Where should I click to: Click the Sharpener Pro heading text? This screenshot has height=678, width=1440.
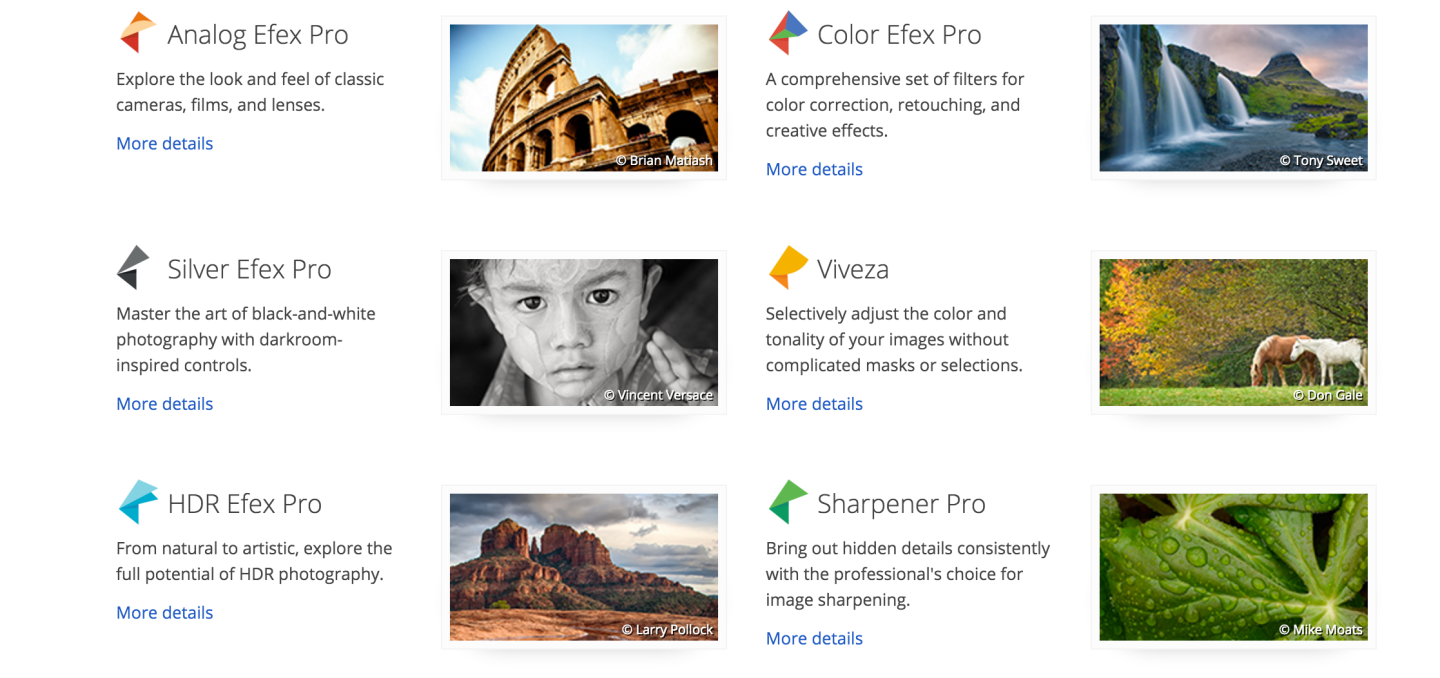click(x=901, y=504)
